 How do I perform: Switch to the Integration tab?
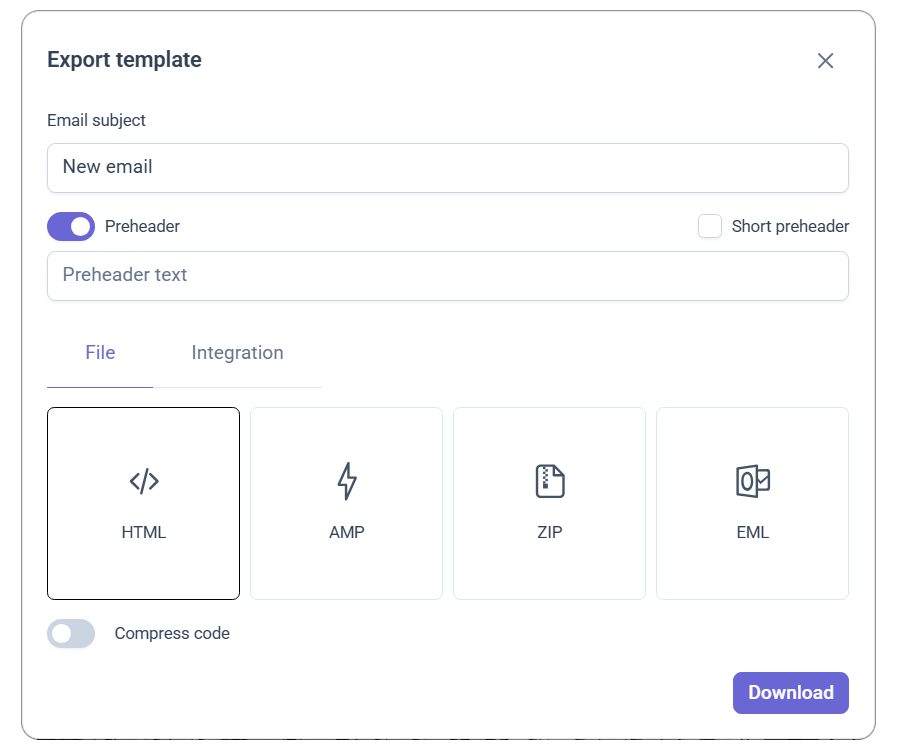pyautogui.click(x=237, y=353)
